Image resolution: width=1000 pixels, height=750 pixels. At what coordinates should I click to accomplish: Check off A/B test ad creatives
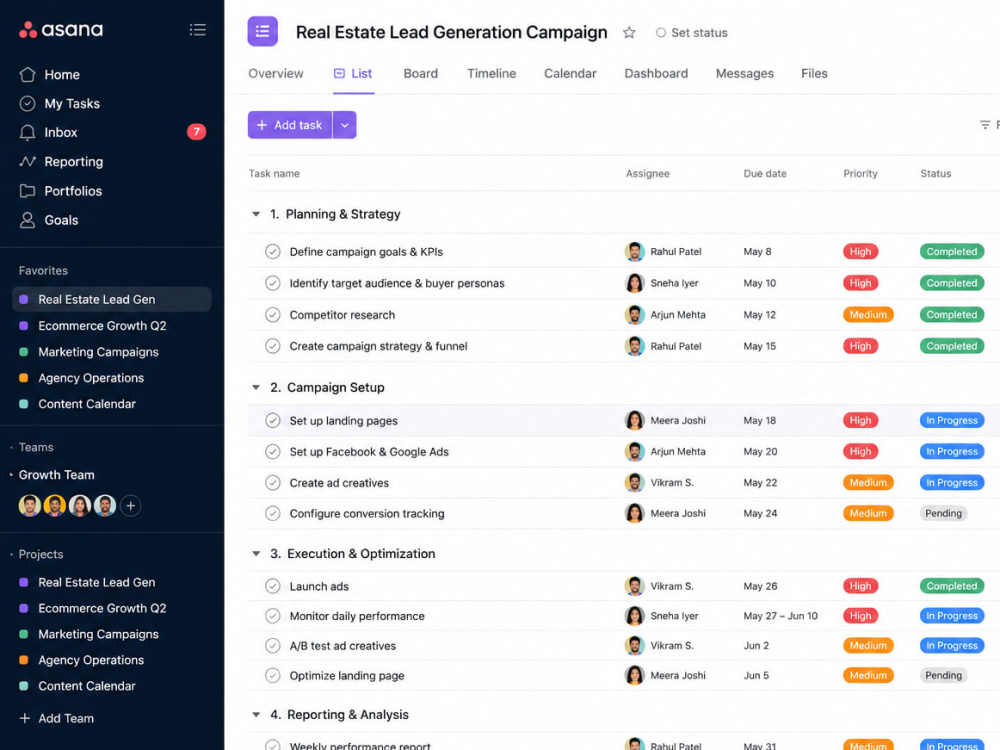[272, 645]
